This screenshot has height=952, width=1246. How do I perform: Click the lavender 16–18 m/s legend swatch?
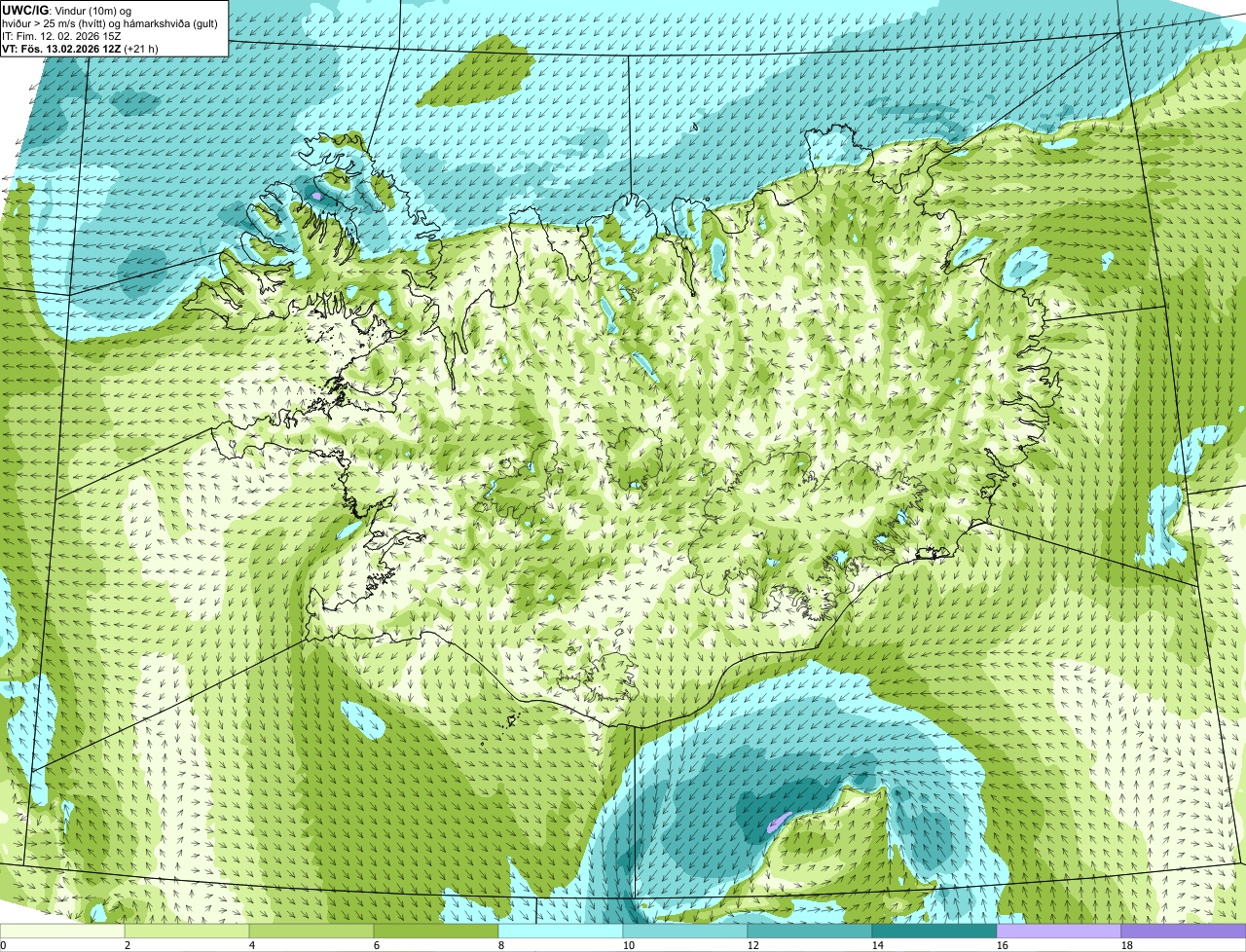pos(1059,932)
